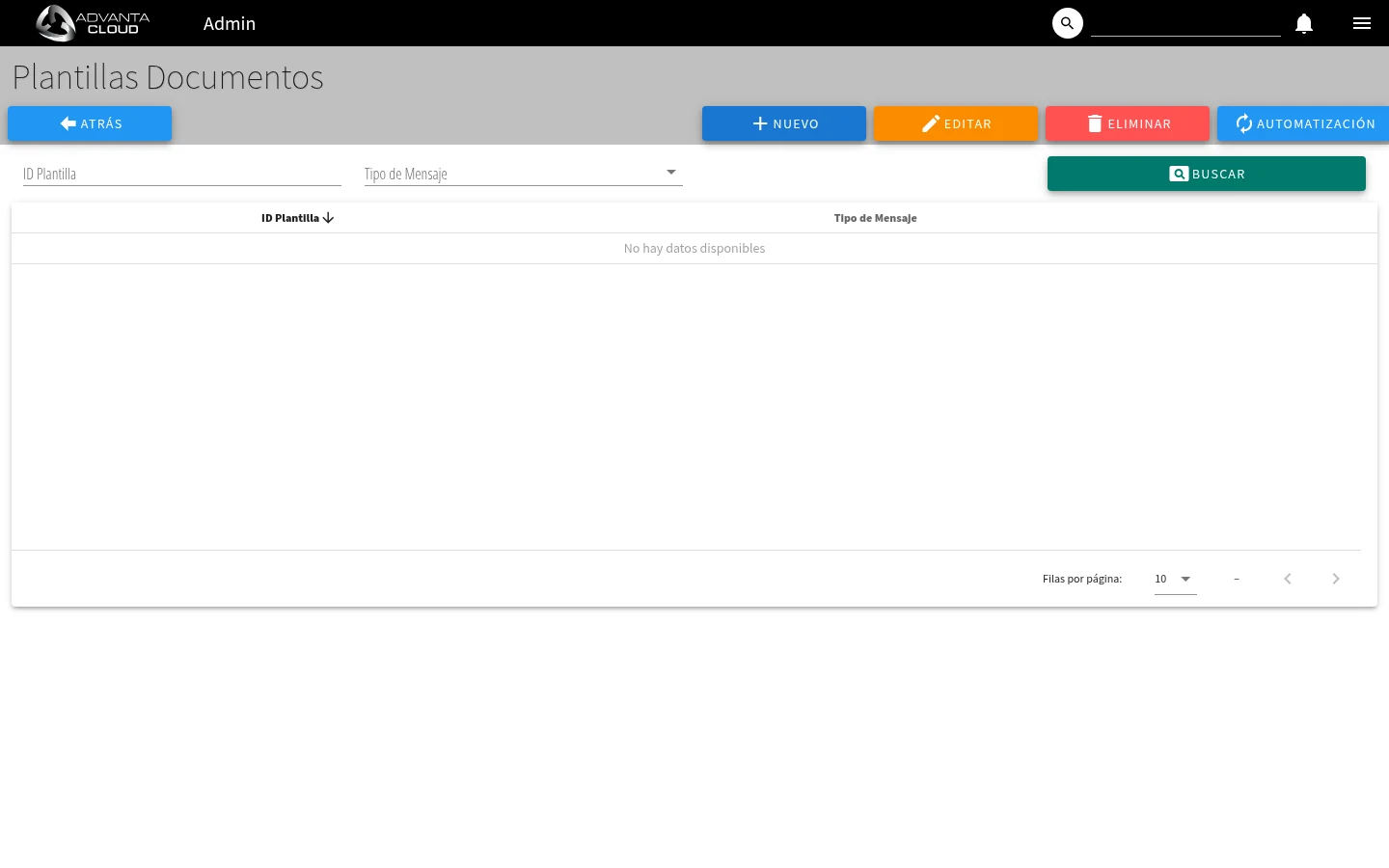Open the Tipo de Mensaje dropdown
1389x868 pixels.
click(x=524, y=174)
